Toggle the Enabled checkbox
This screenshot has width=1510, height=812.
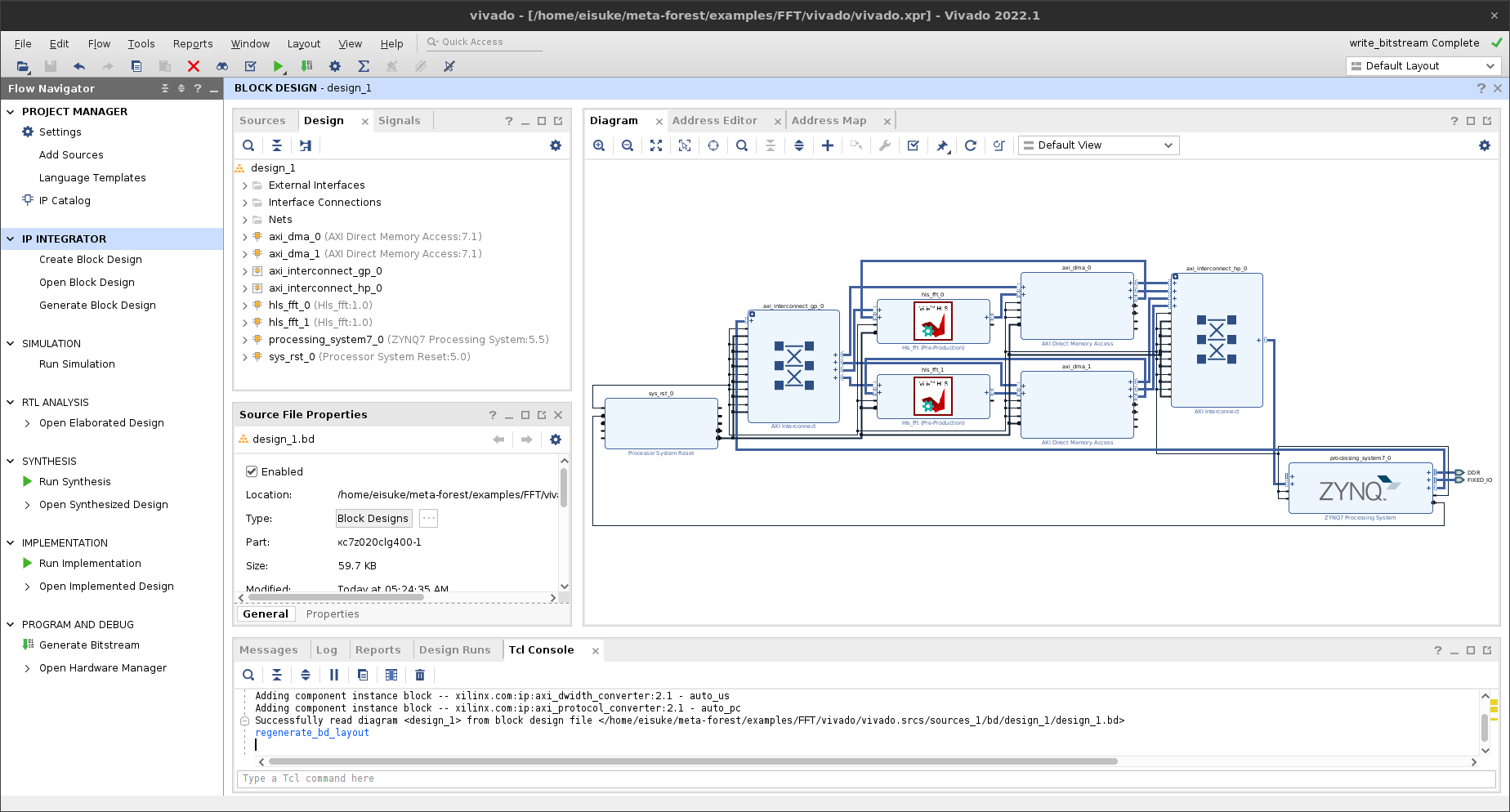[252, 471]
